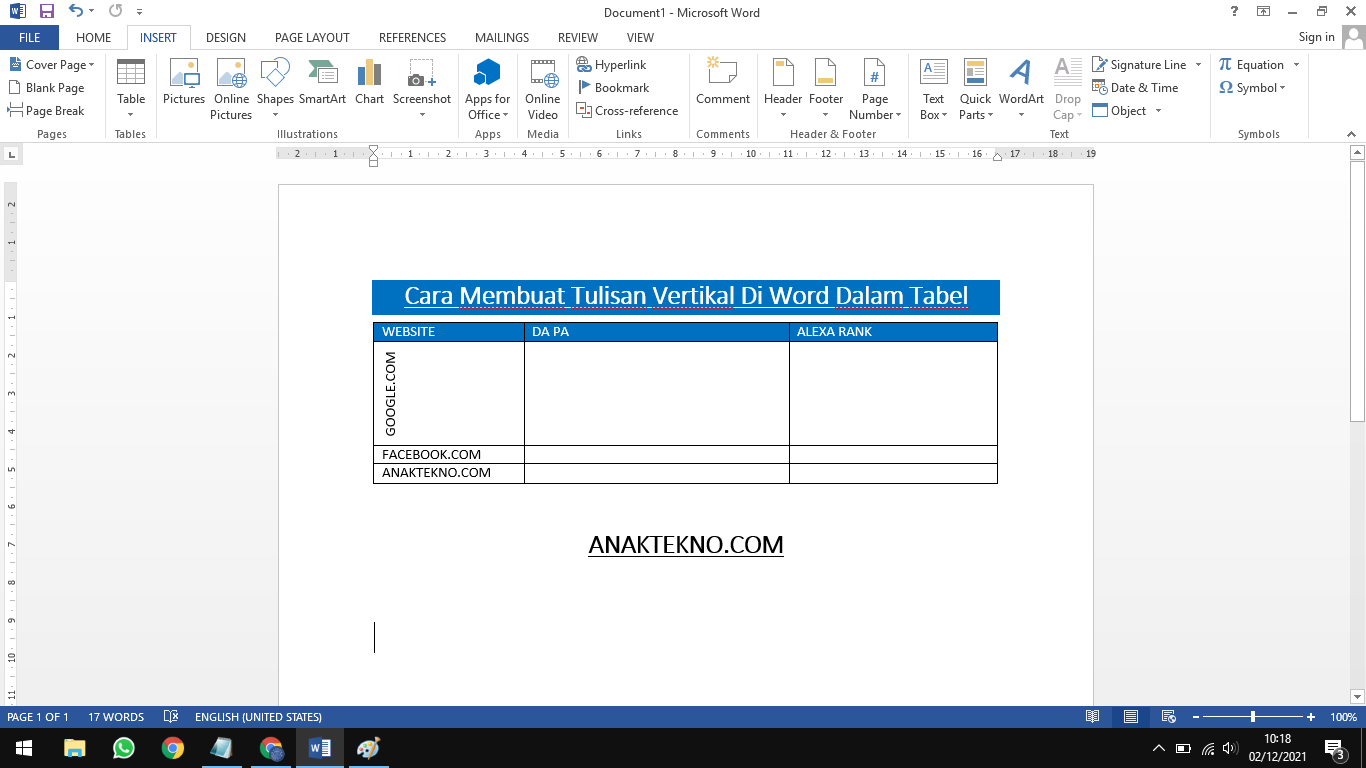
Task: Switch to the REVIEW tab
Action: point(578,38)
